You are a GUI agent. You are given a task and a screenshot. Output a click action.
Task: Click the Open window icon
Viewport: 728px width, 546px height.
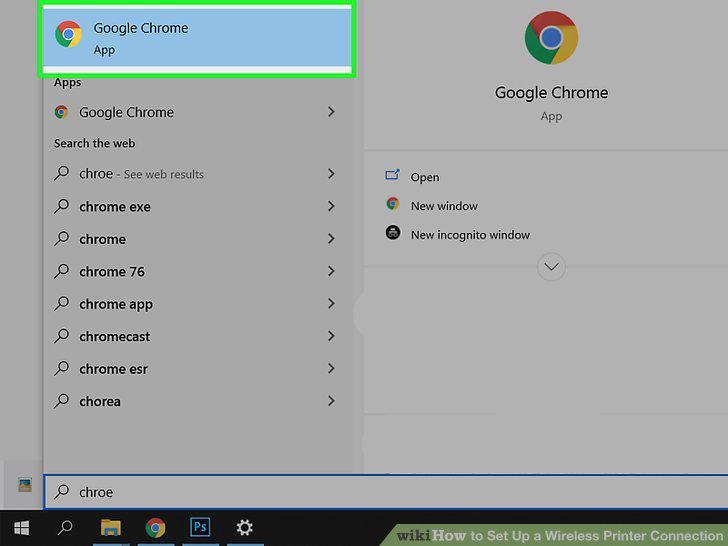(392, 175)
